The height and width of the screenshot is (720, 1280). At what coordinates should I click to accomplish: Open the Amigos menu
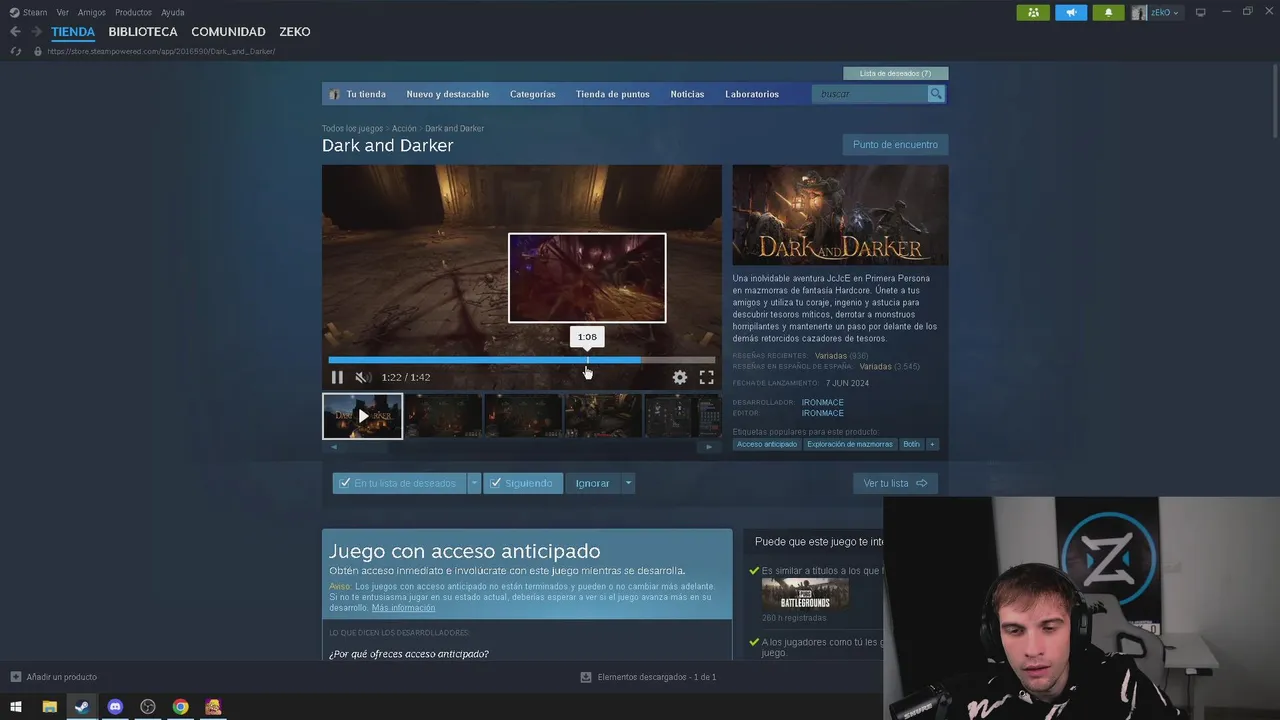92,12
